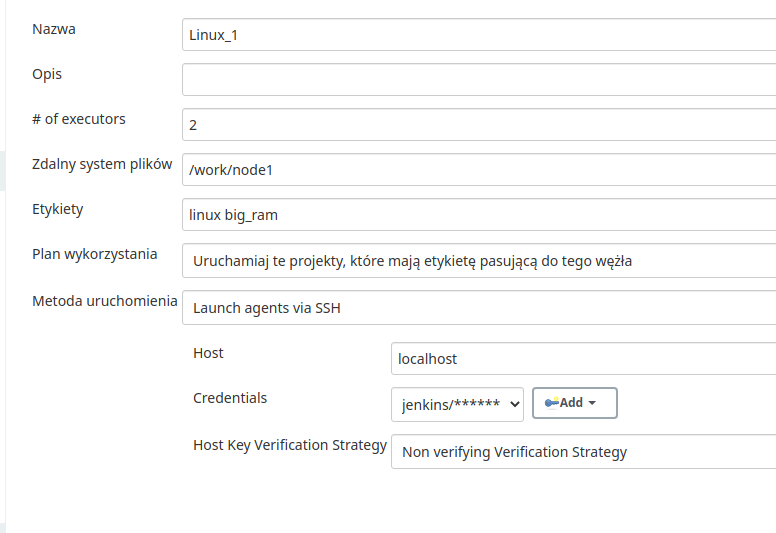The width and height of the screenshot is (776, 533).
Task: Click the Nazwa label
Action: coord(54,29)
